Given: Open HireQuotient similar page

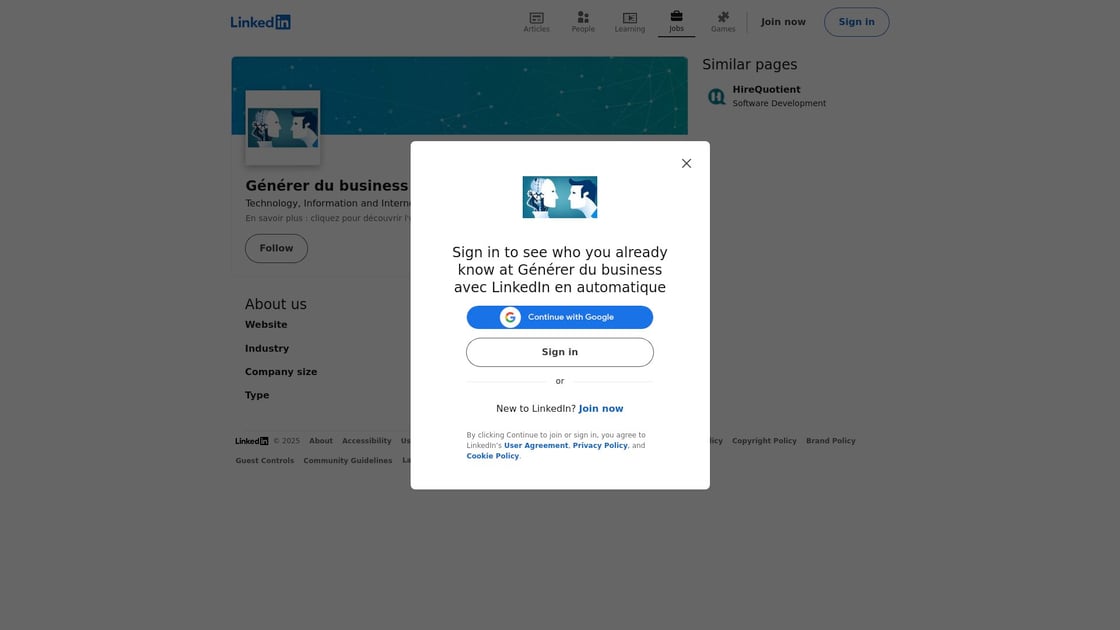Looking at the screenshot, I should (766, 89).
